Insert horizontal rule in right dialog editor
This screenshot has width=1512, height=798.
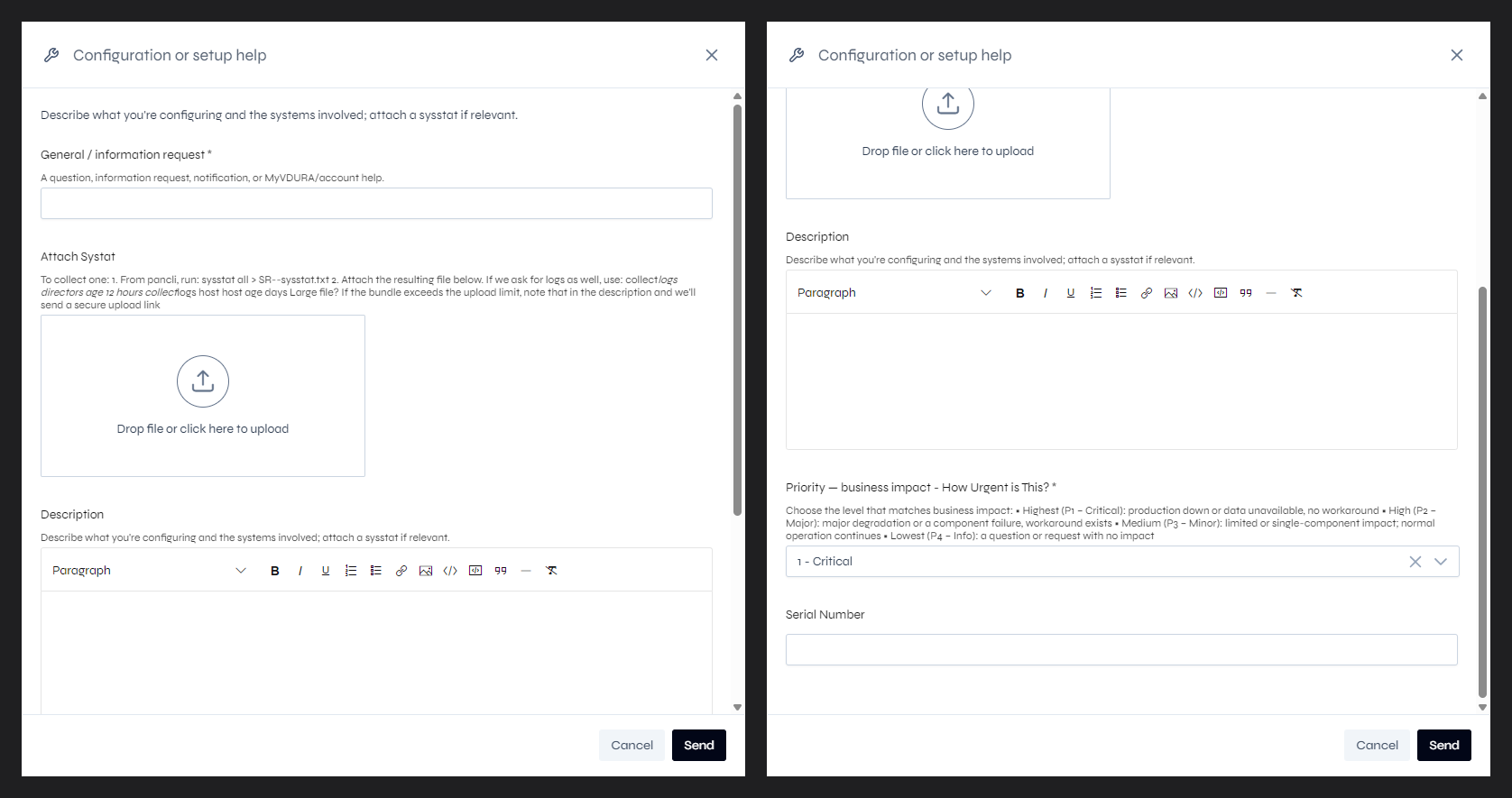pyautogui.click(x=1271, y=293)
